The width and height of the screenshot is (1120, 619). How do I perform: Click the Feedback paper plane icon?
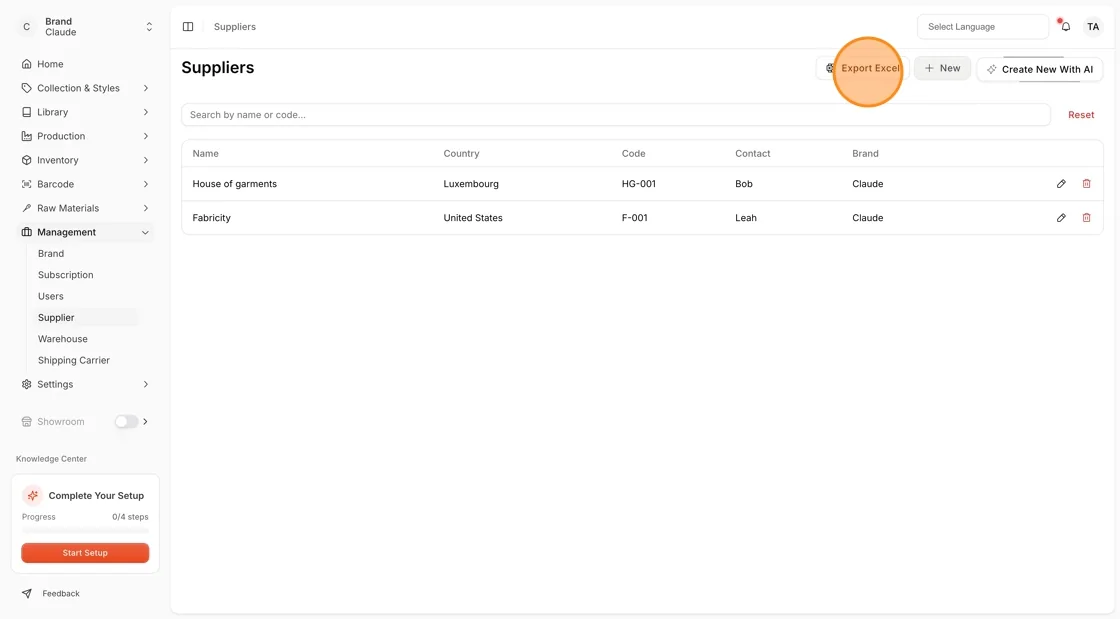coord(26,593)
